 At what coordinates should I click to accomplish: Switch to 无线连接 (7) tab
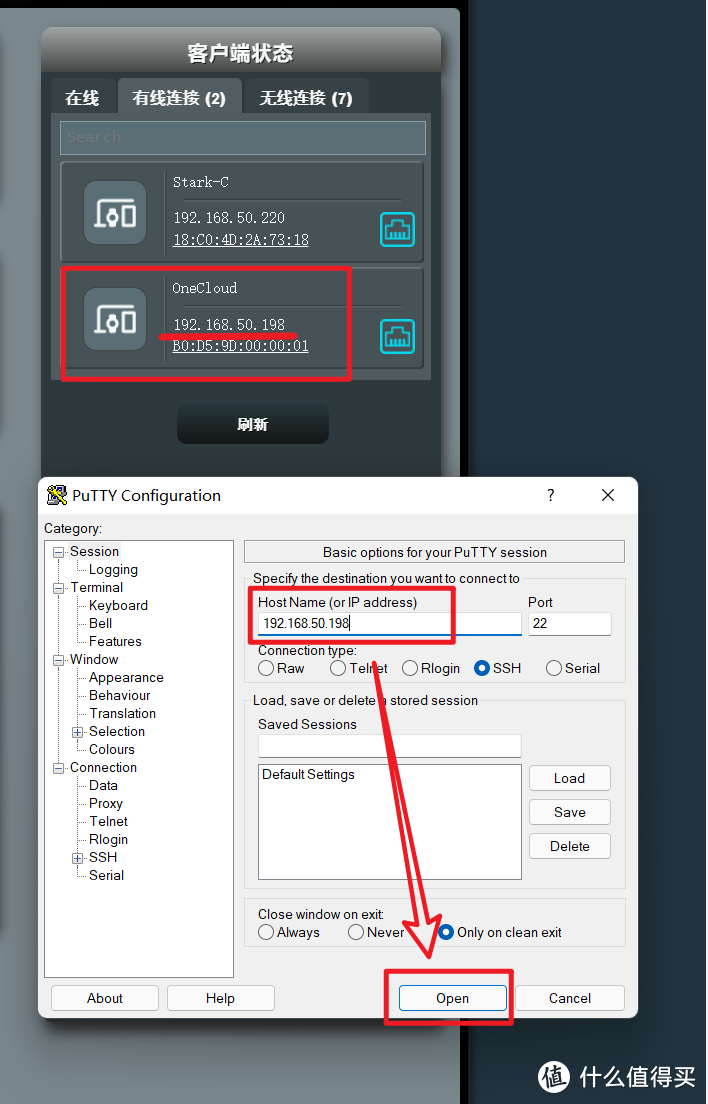point(306,97)
